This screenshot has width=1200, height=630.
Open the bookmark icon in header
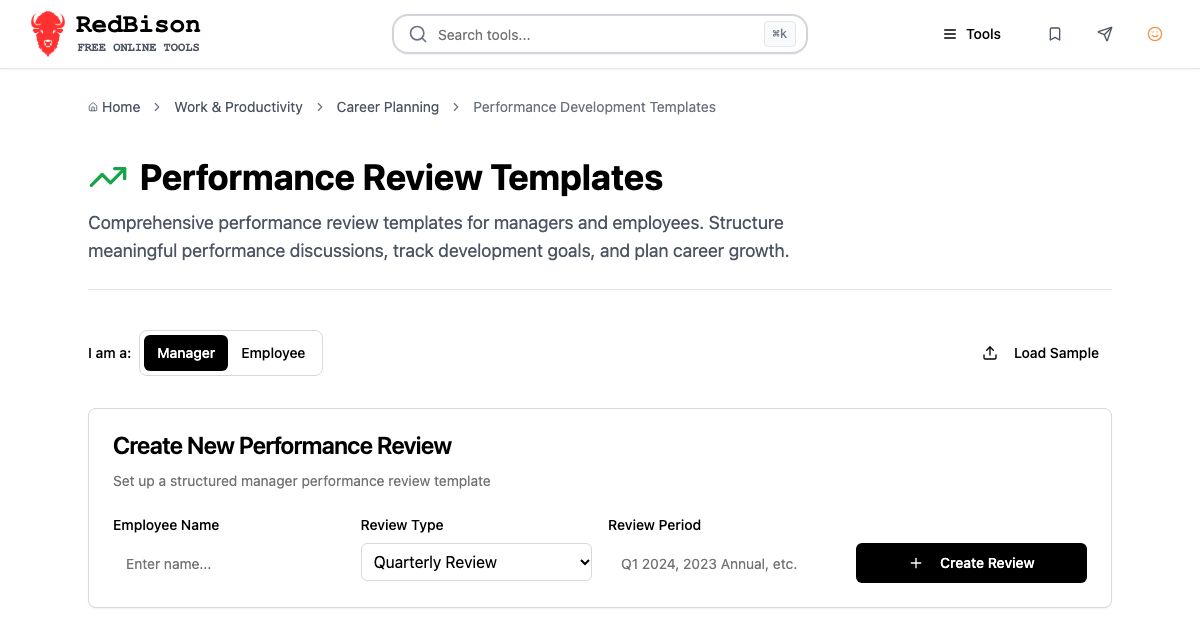[1055, 34]
